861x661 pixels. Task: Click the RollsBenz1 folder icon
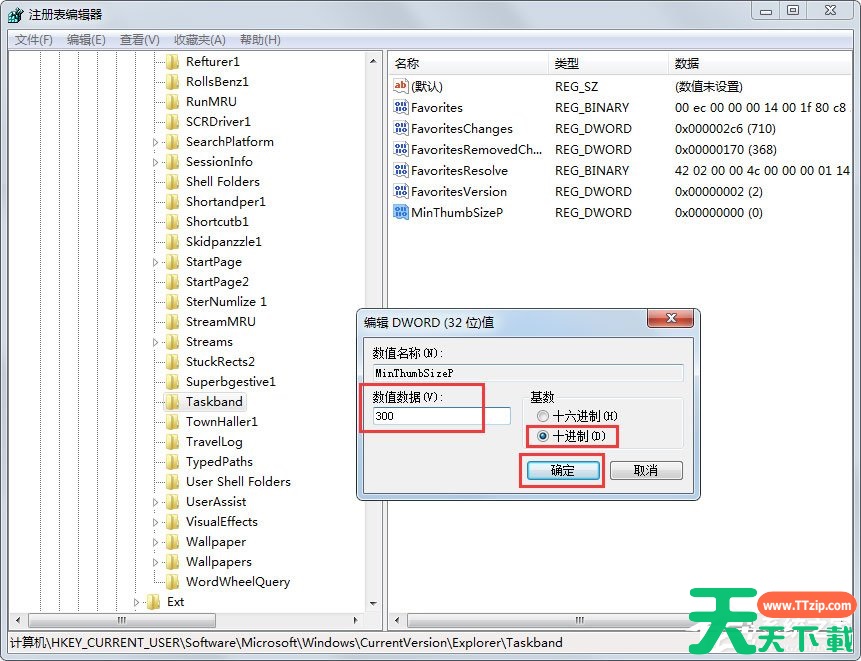coord(172,82)
